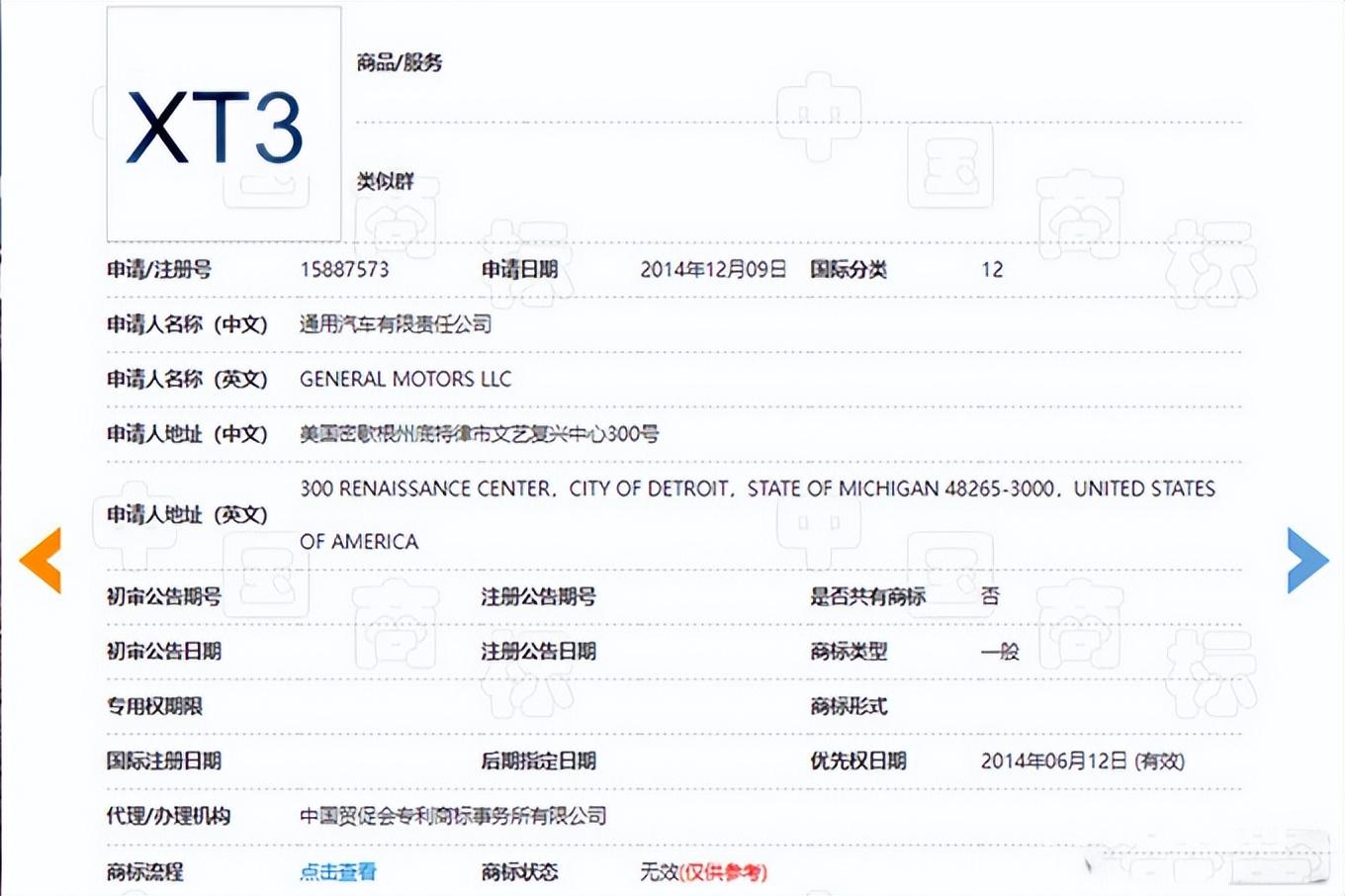The image size is (1345, 896).
Task: Select the 申请人名称 (中文) label
Action: coord(187,323)
